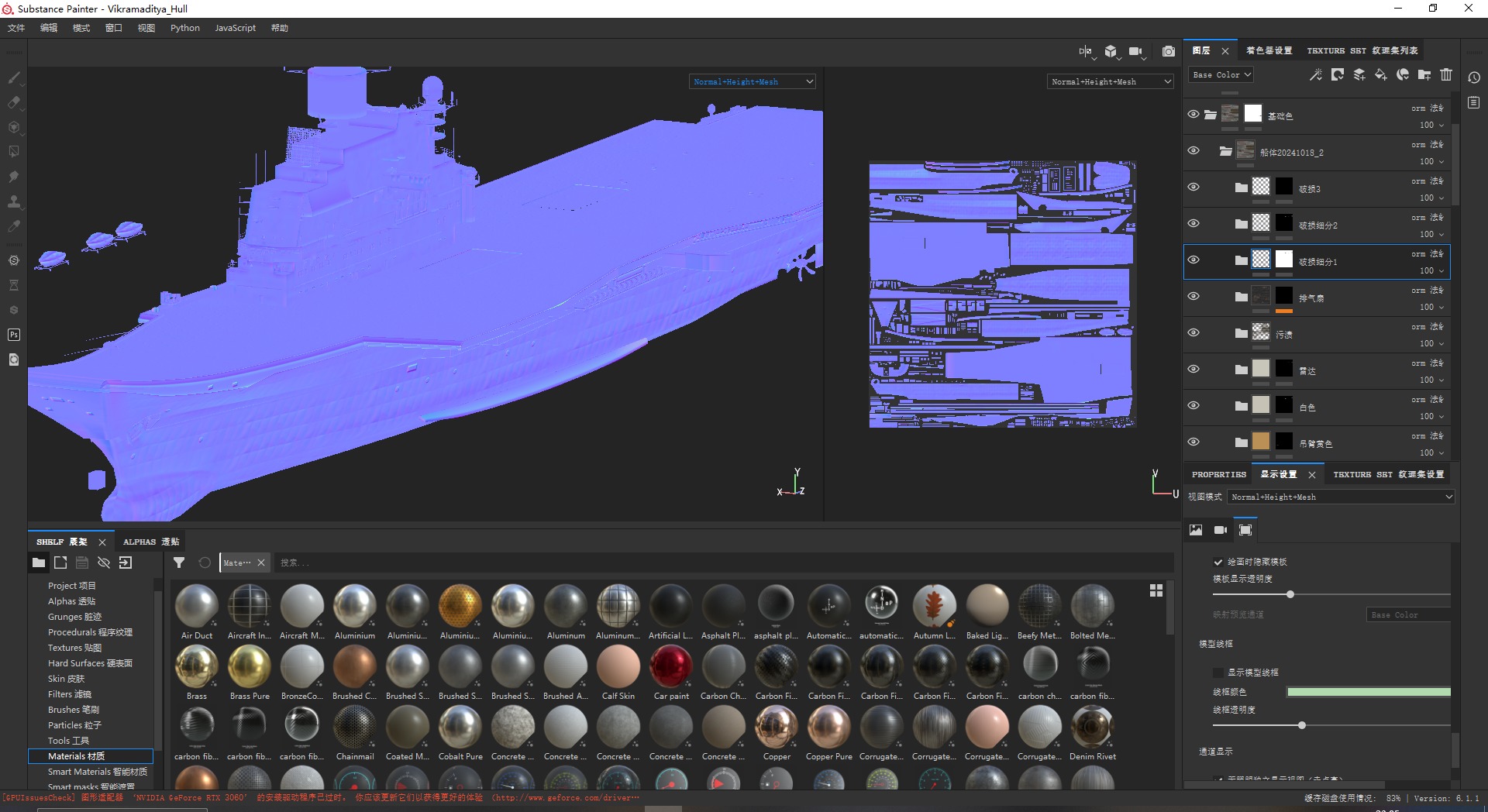Image resolution: width=1488 pixels, height=812 pixels.
Task: Open the Smart Materials 智能材质 shelf category
Action: [98, 772]
